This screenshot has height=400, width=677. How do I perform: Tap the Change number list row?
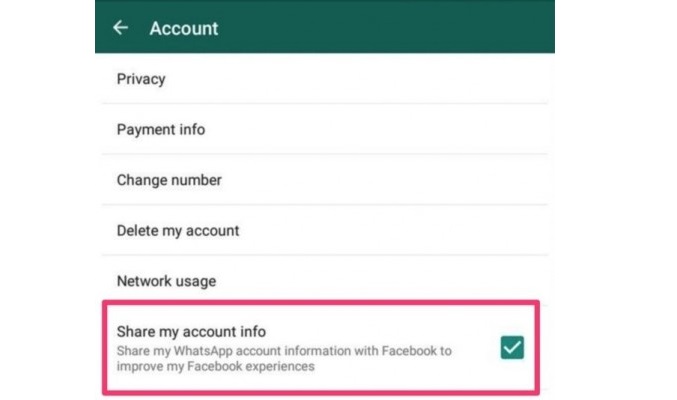(320, 181)
